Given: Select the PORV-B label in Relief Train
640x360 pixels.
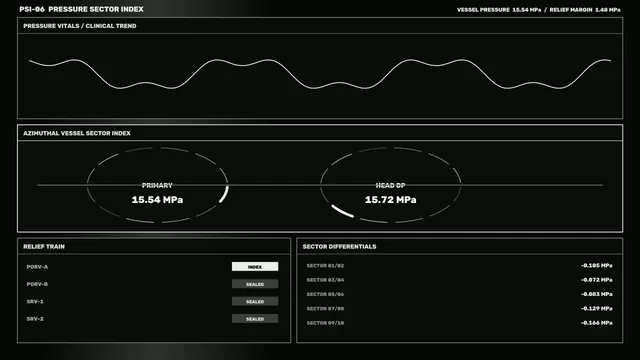Looking at the screenshot, I should pos(37,284).
